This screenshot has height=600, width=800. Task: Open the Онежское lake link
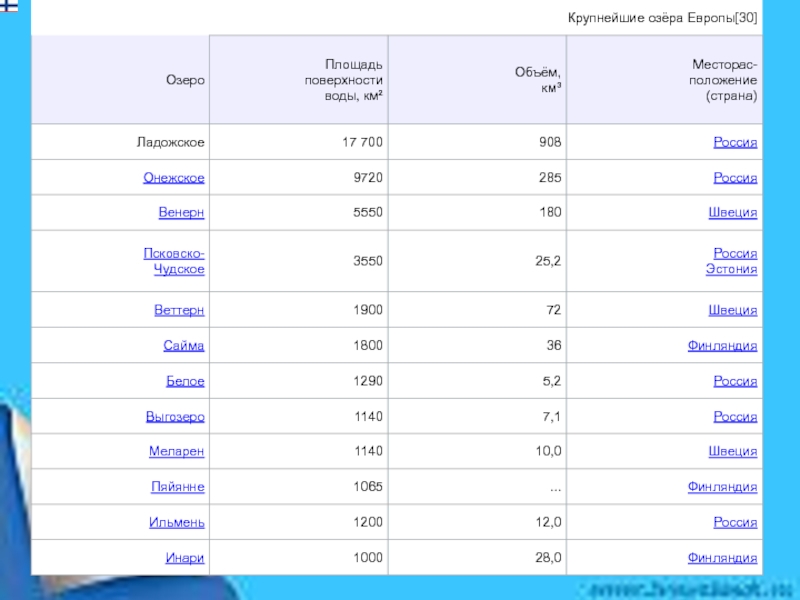174,178
